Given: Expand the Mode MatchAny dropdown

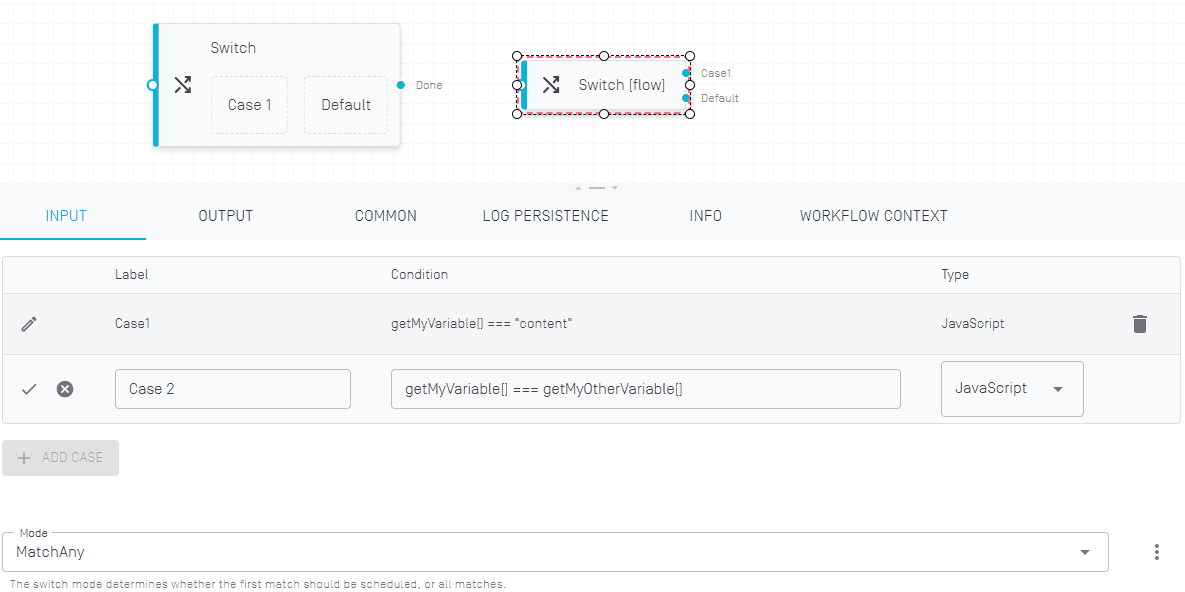Looking at the screenshot, I should (1084, 552).
